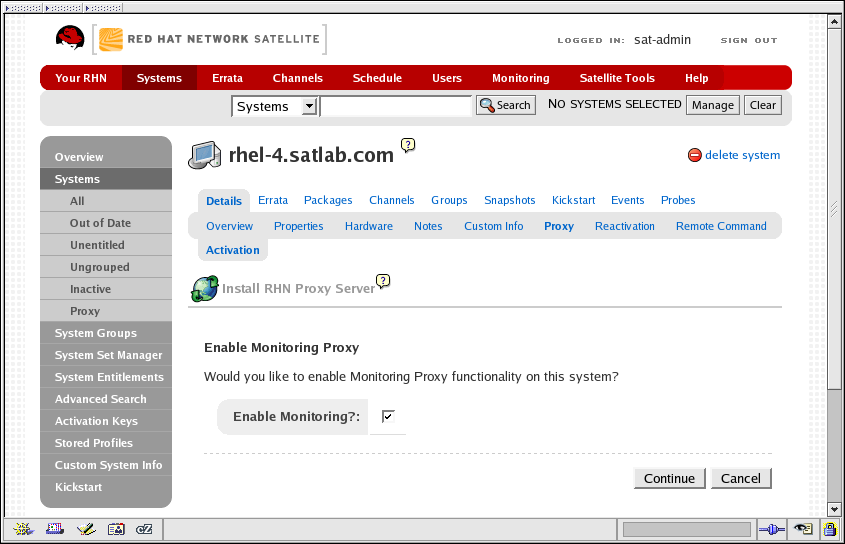Click the sat-admin username
The width and height of the screenshot is (845, 544).
point(662,40)
